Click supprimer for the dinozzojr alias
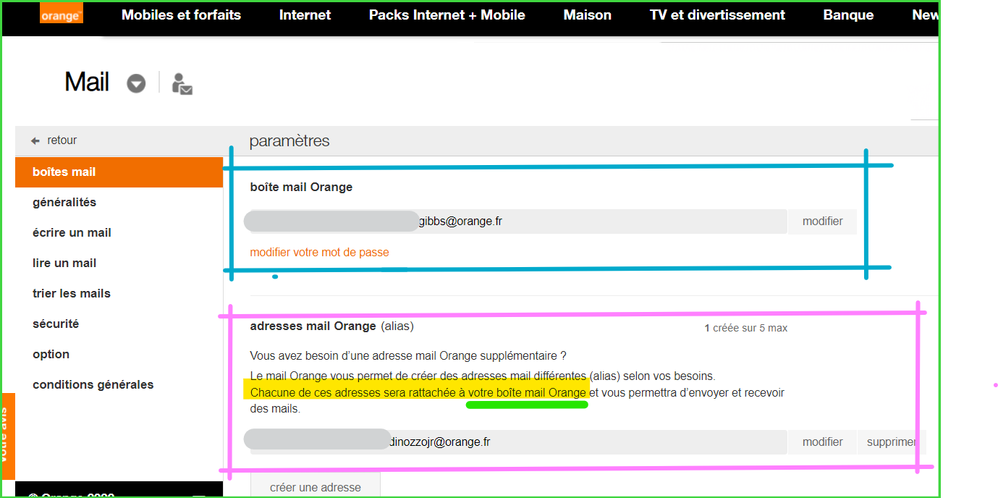This screenshot has height=498, width=998. (x=890, y=442)
